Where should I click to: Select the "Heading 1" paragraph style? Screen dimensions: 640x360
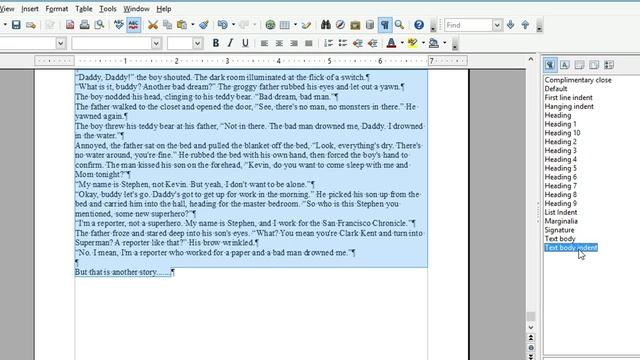coord(560,124)
